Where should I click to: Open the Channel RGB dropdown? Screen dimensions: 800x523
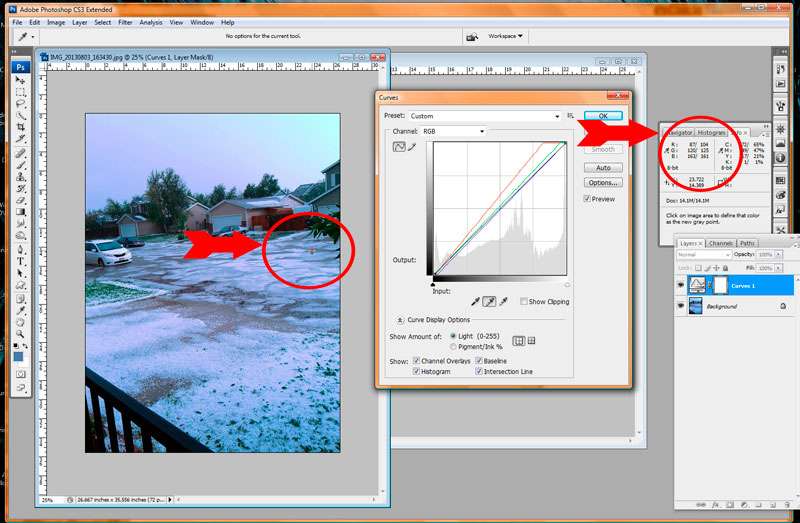pos(453,132)
